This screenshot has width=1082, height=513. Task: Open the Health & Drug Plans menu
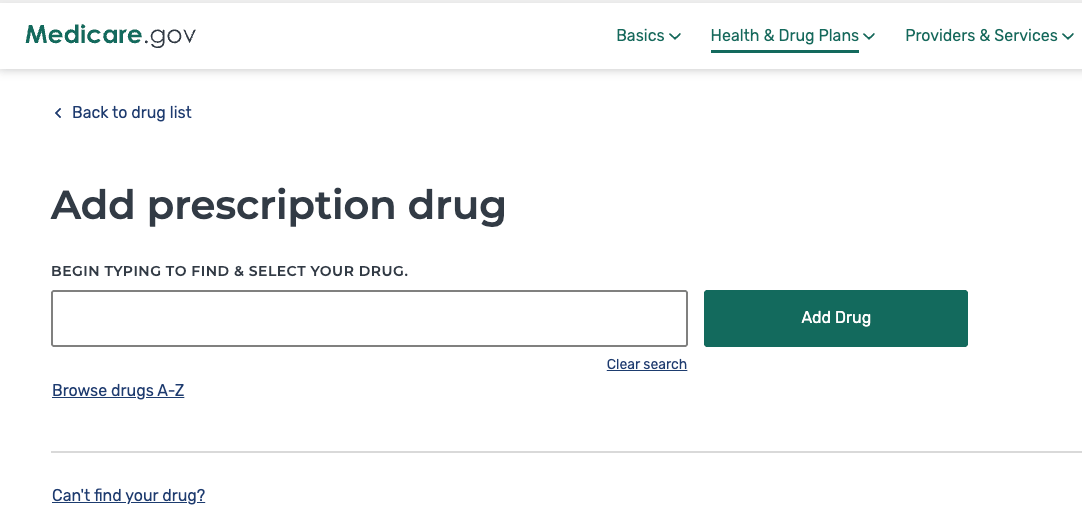pos(784,35)
